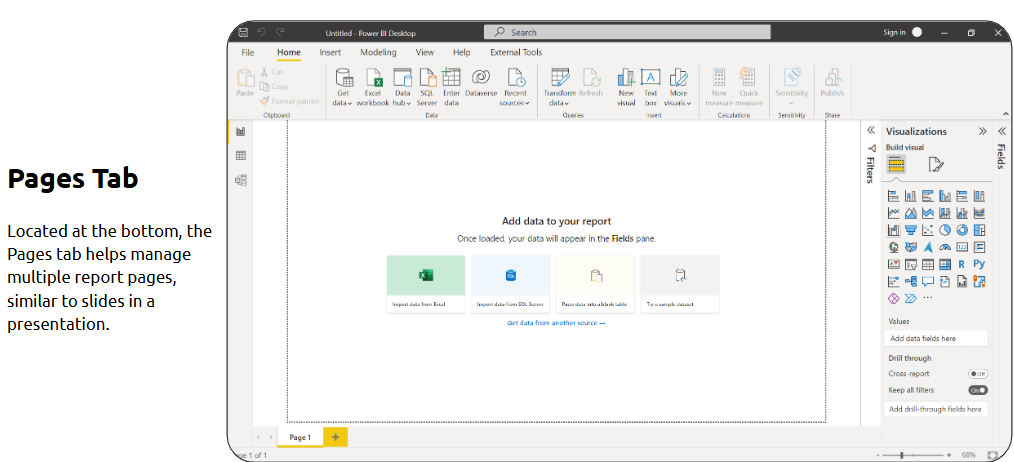1014x462 pixels.
Task: Select Card (123) visual
Action: point(962,247)
